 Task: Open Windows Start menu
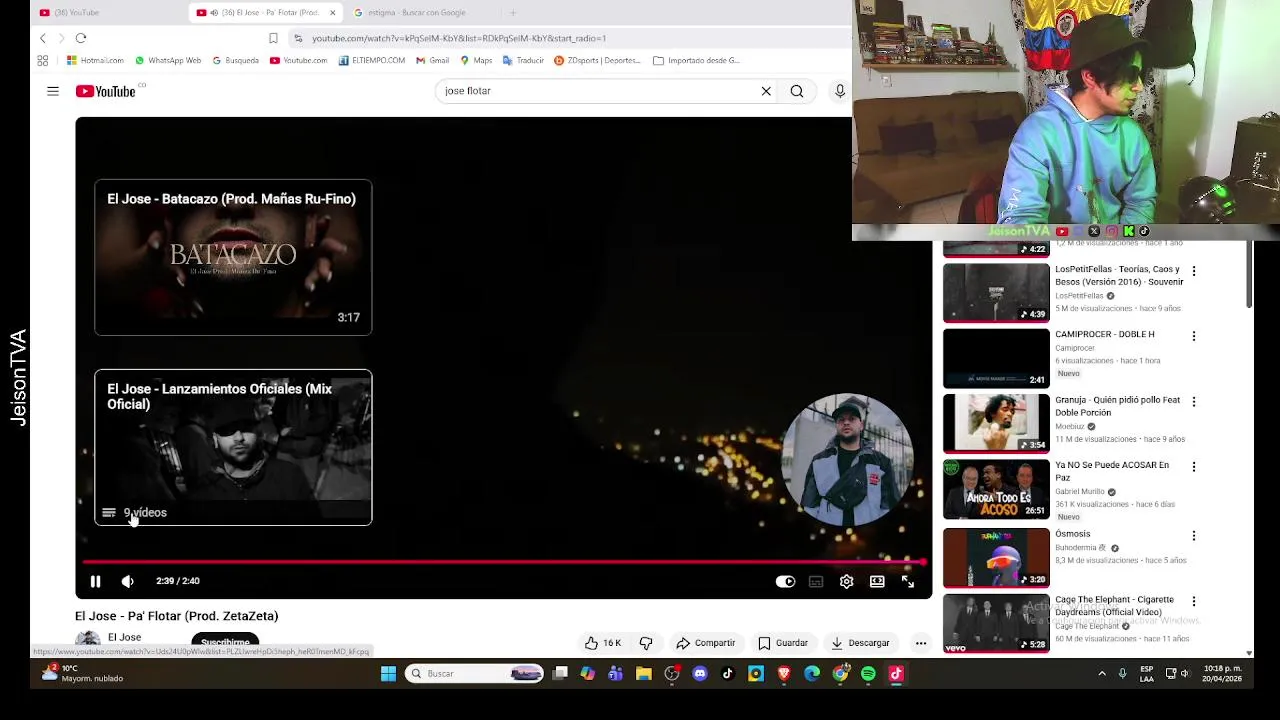click(388, 674)
